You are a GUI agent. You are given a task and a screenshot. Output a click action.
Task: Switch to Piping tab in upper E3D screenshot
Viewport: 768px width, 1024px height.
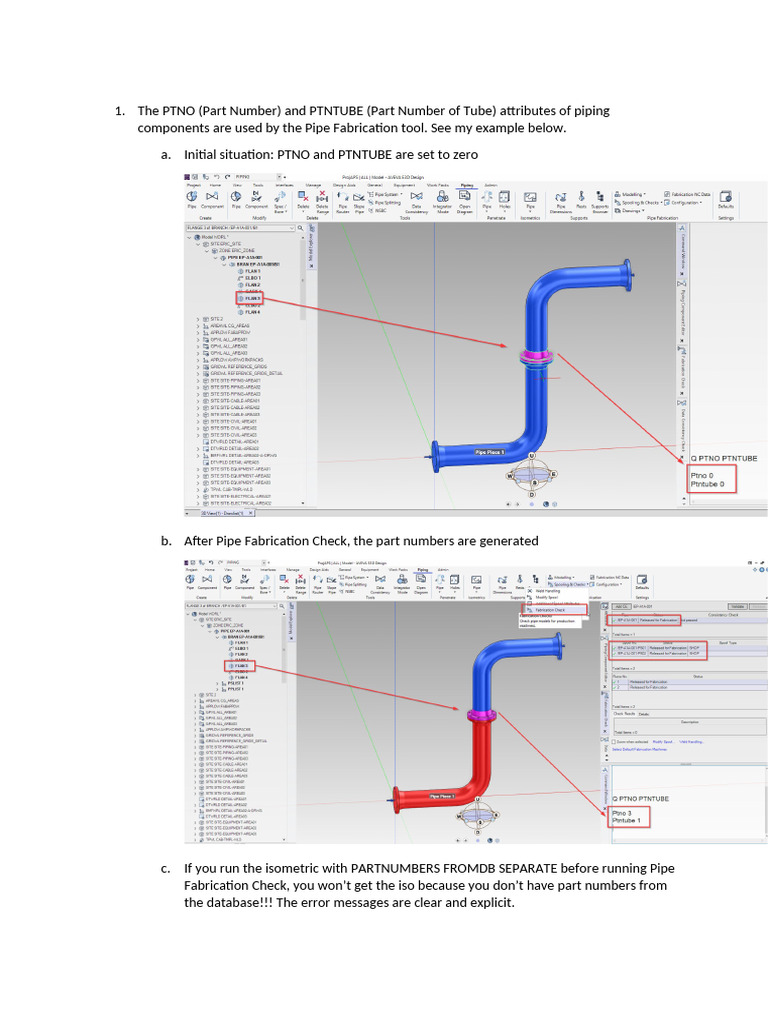click(x=468, y=185)
